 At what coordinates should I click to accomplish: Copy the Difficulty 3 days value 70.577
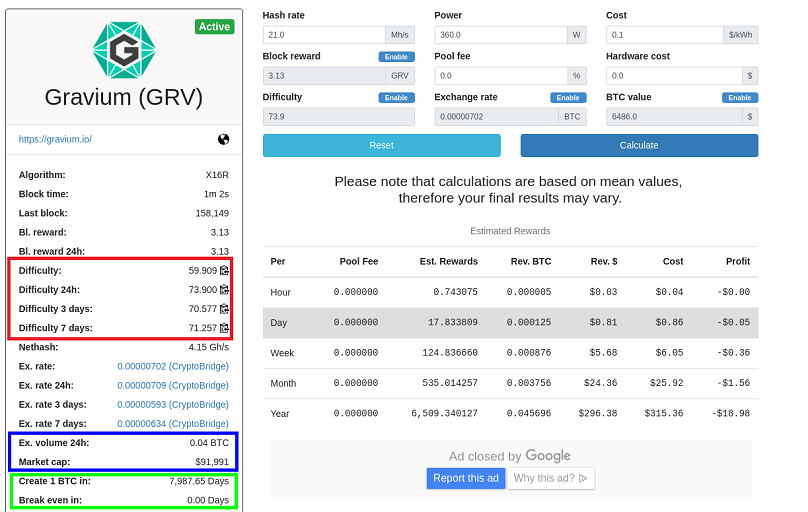pyautogui.click(x=224, y=309)
